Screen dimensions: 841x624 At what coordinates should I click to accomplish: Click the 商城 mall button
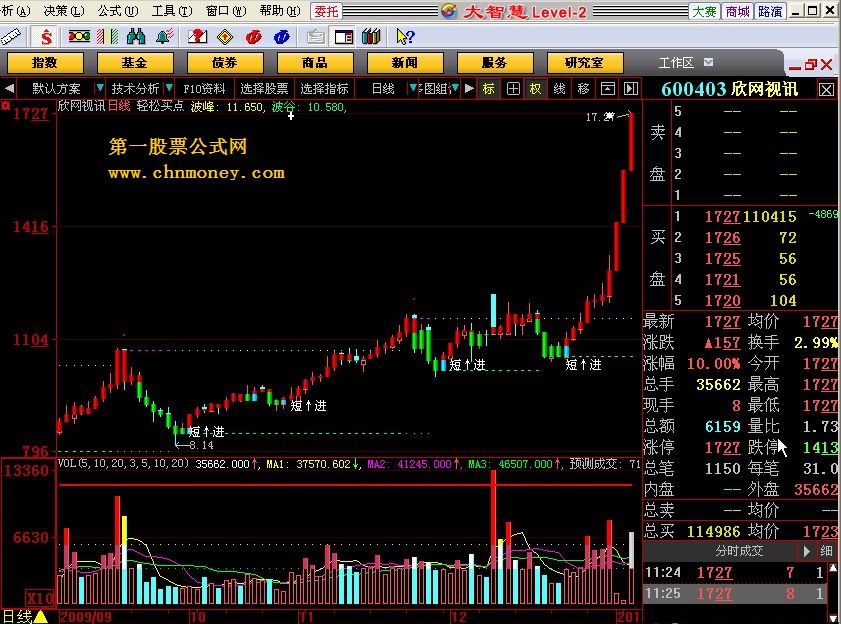pyautogui.click(x=737, y=11)
